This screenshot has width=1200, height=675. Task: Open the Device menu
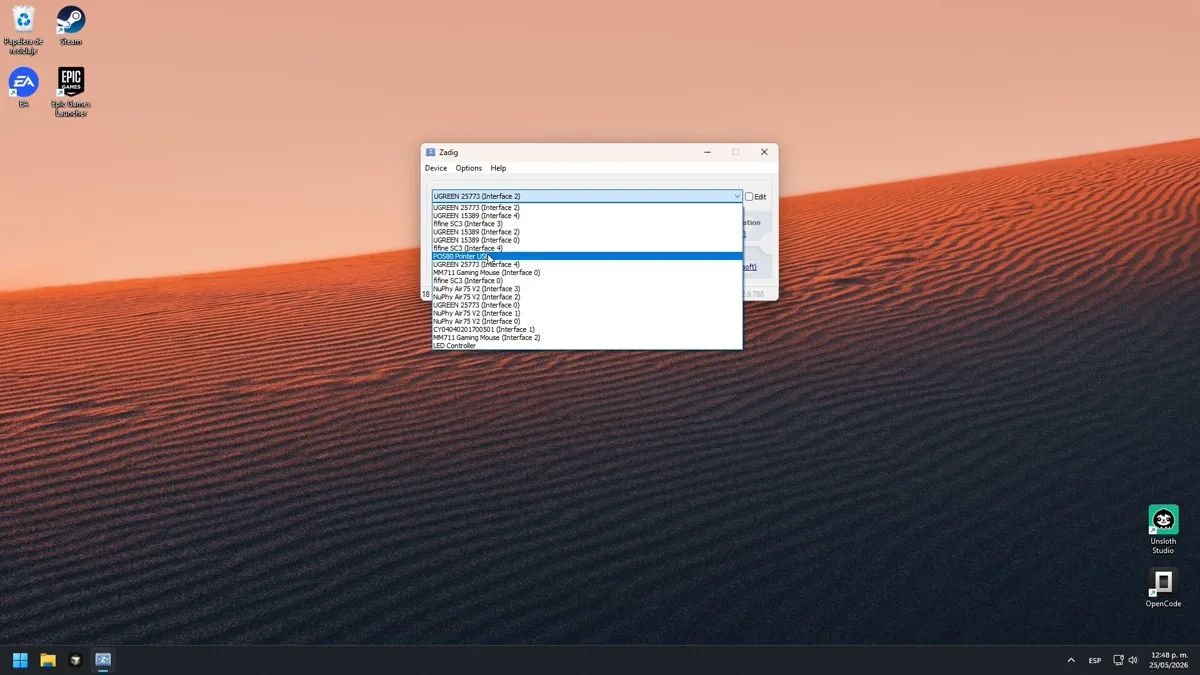point(436,168)
